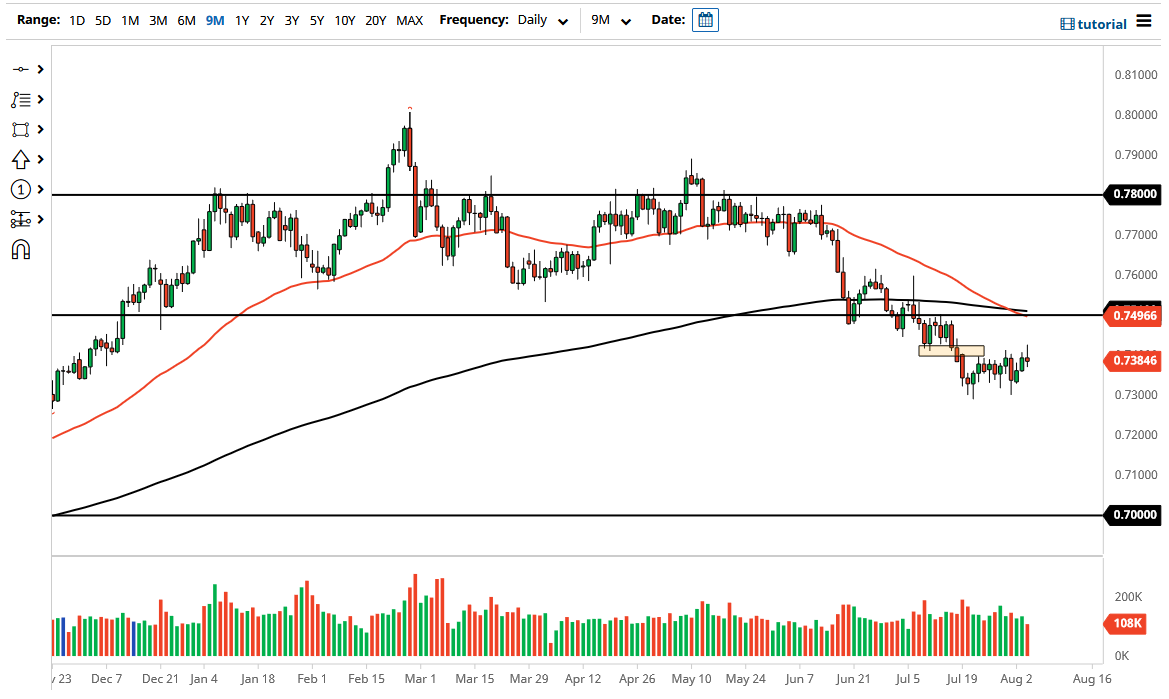
Task: Toggle the magnet snap tool
Action: click(20, 249)
